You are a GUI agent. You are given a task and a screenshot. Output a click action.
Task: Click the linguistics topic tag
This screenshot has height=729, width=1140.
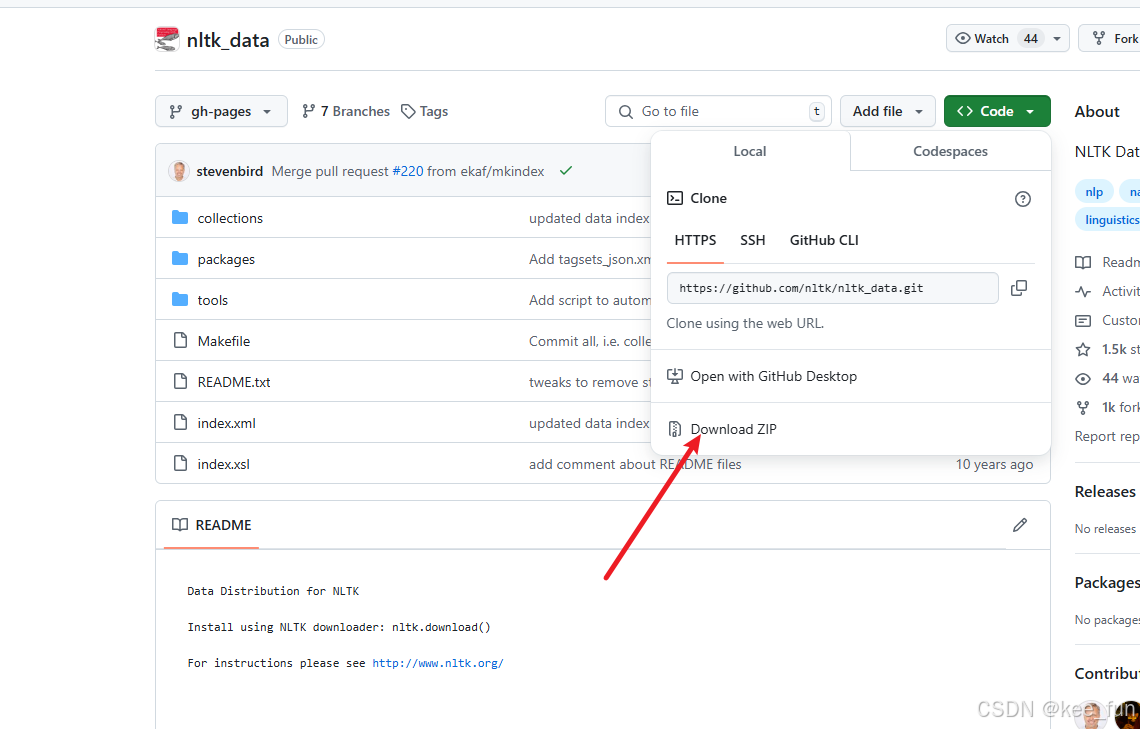click(x=1108, y=219)
